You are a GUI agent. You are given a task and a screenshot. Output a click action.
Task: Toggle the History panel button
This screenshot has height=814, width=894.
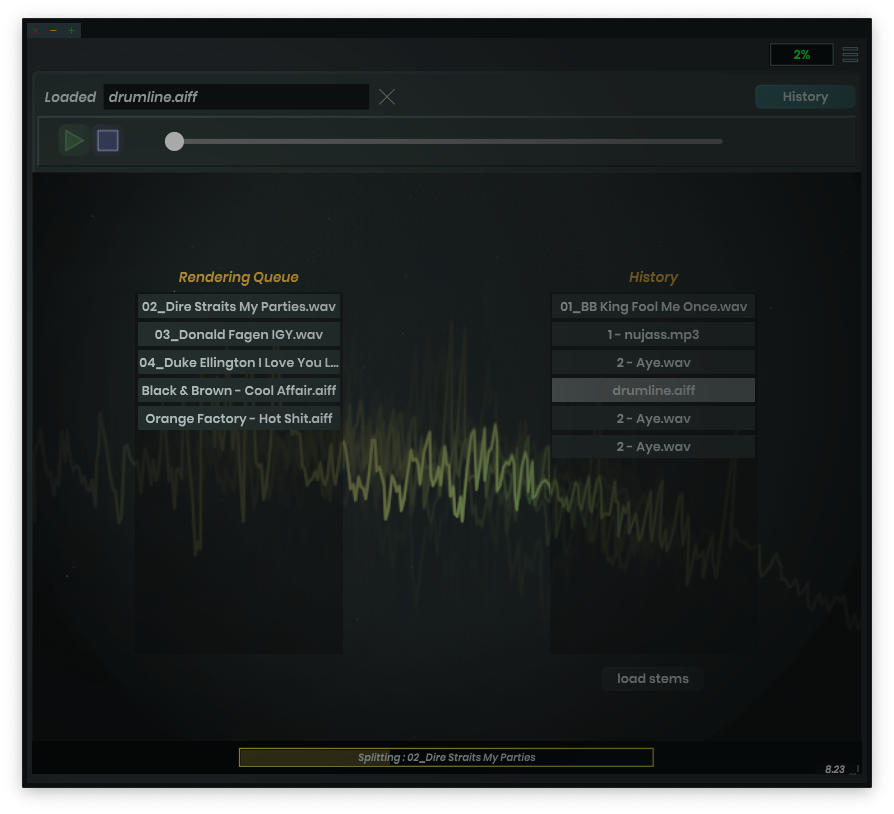coord(805,97)
